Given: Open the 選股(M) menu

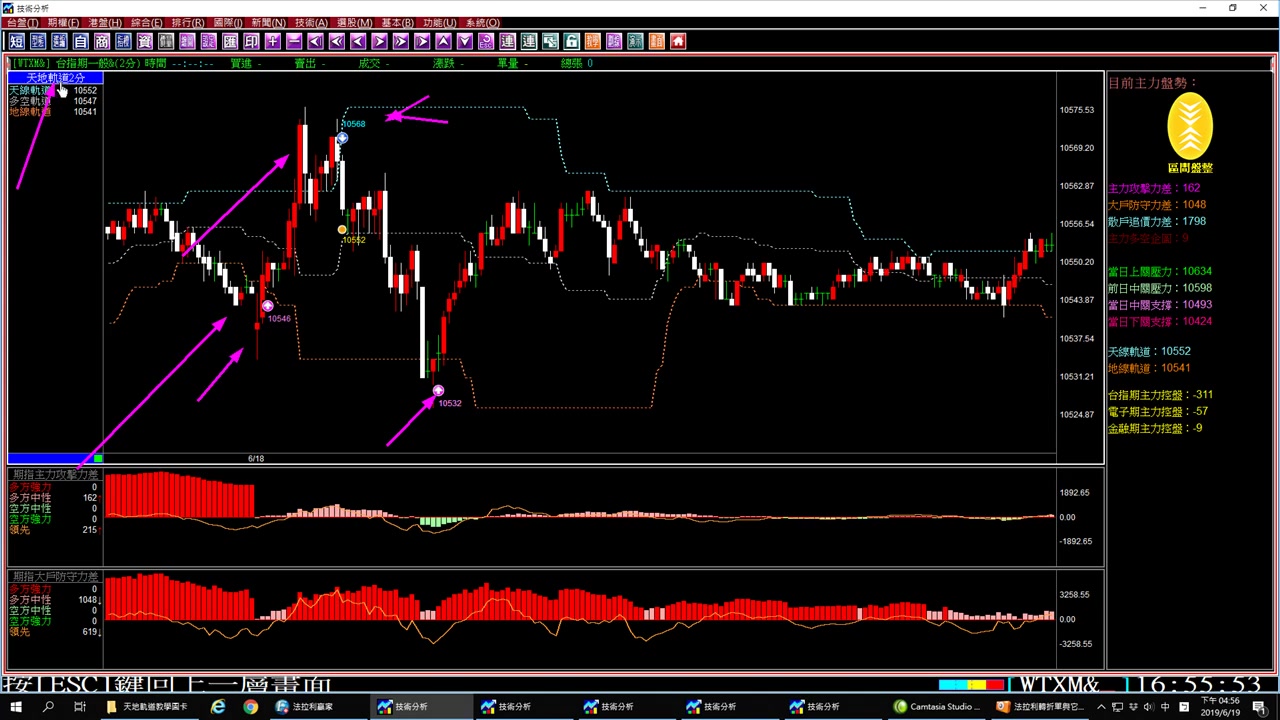Looking at the screenshot, I should coord(354,22).
